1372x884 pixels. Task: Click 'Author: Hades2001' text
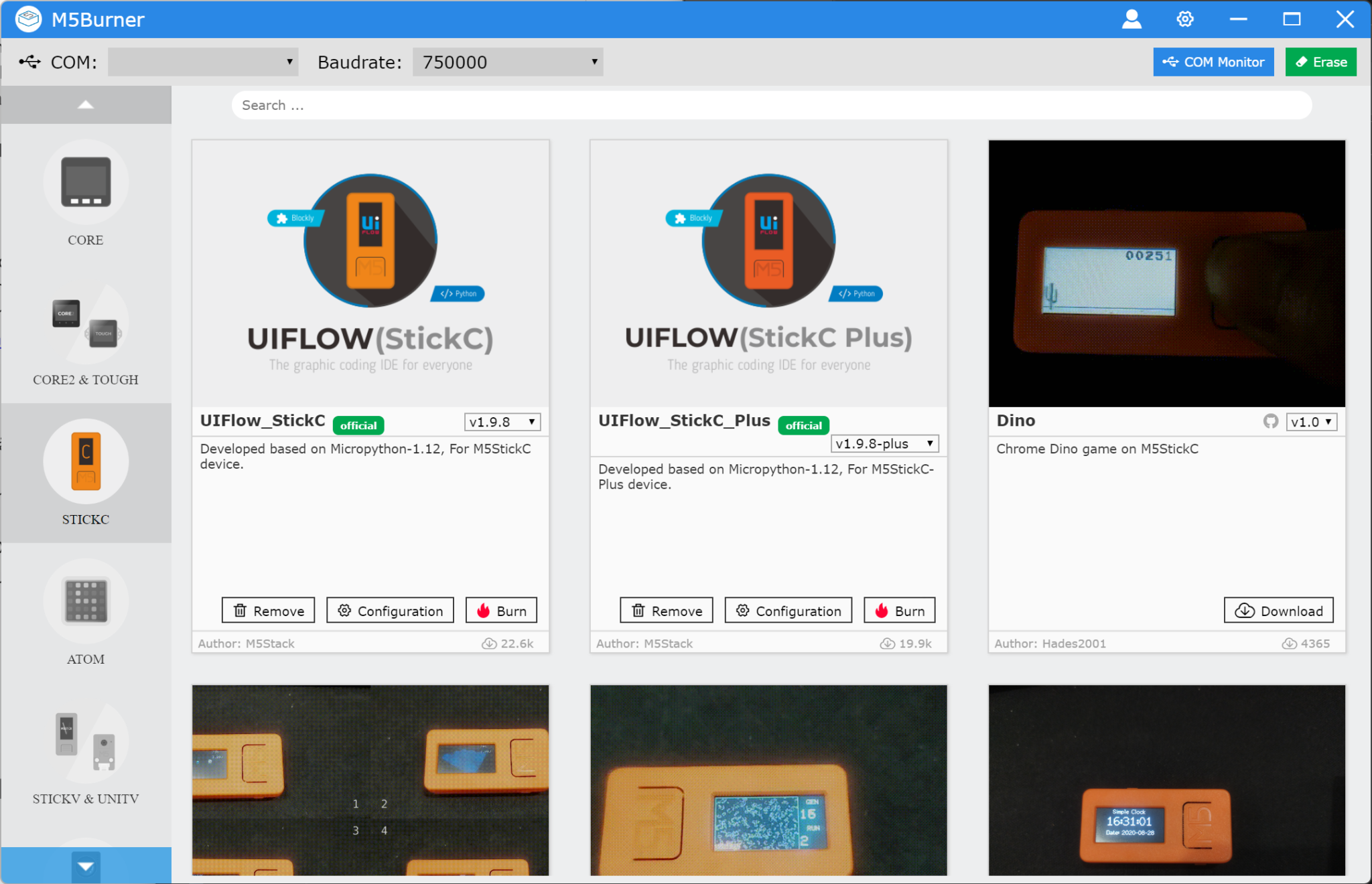(1050, 644)
